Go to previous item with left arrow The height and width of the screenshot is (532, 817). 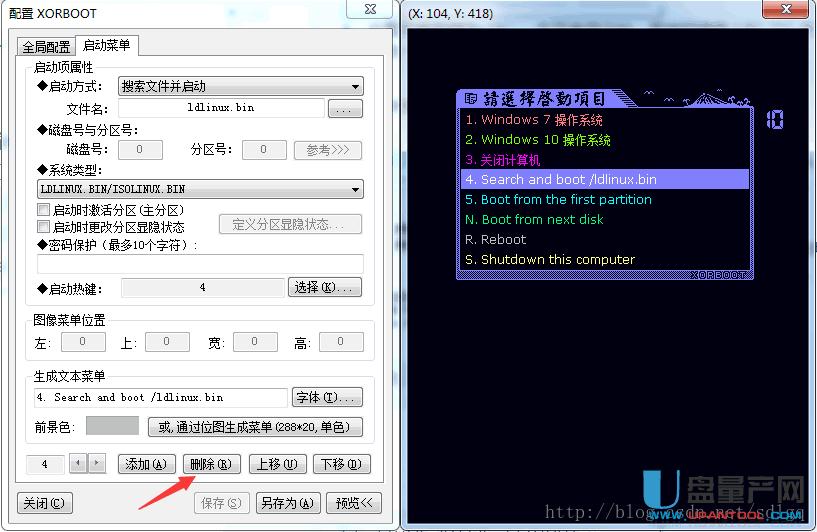[78, 463]
